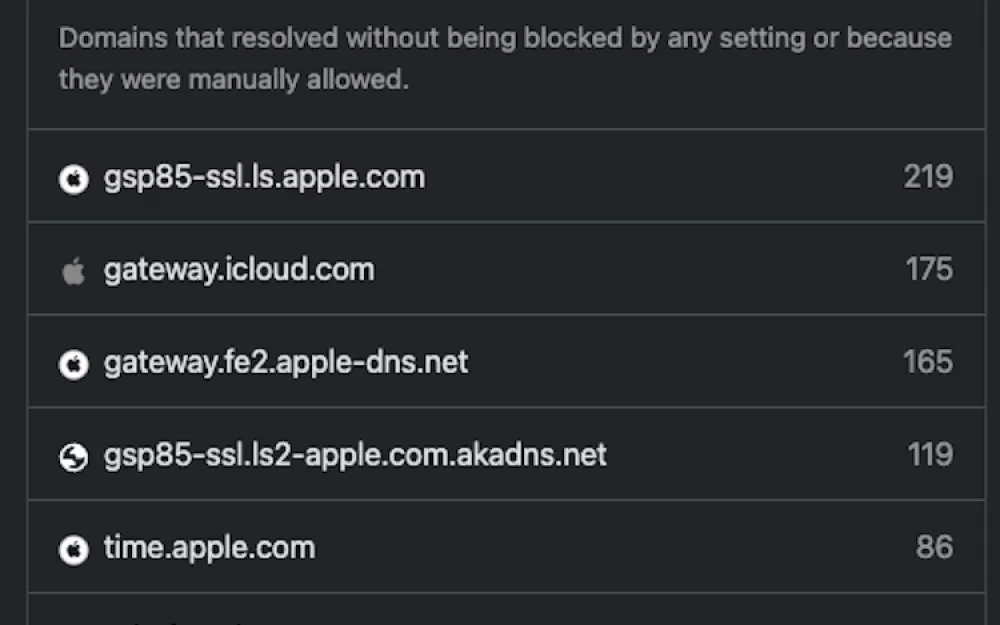The width and height of the screenshot is (1000, 625).
Task: Click the 119 query count value
Action: [930, 455]
